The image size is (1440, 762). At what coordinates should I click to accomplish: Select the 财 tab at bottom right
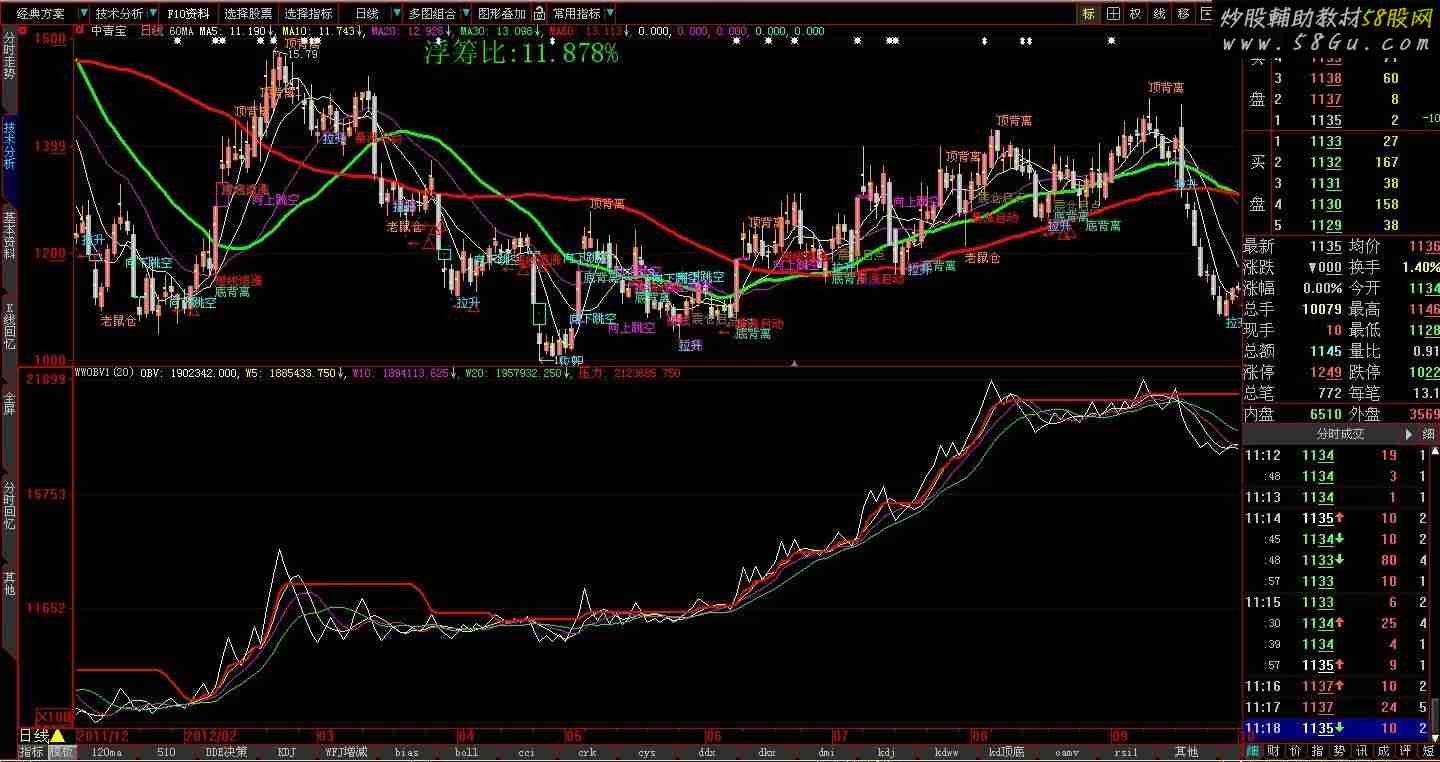click(1273, 752)
